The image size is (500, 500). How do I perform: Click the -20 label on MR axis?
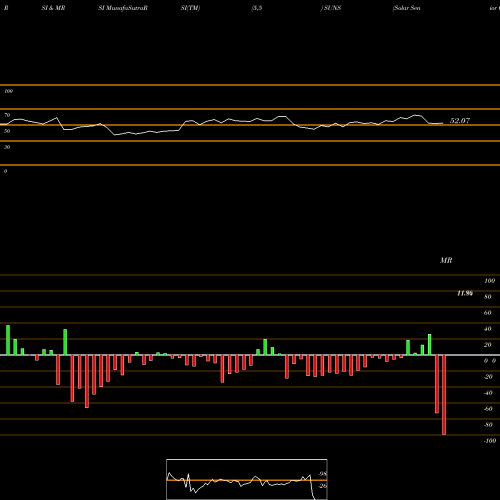pos(488,377)
